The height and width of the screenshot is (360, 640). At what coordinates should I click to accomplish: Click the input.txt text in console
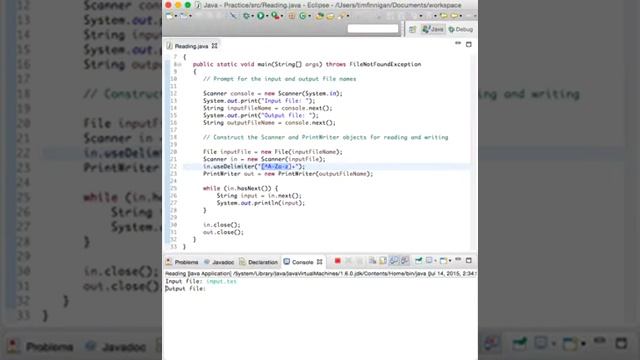(x=221, y=281)
